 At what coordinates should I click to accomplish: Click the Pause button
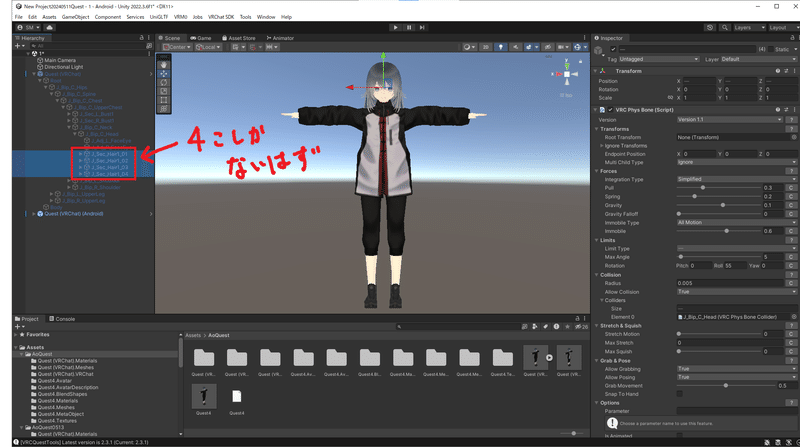(x=409, y=28)
